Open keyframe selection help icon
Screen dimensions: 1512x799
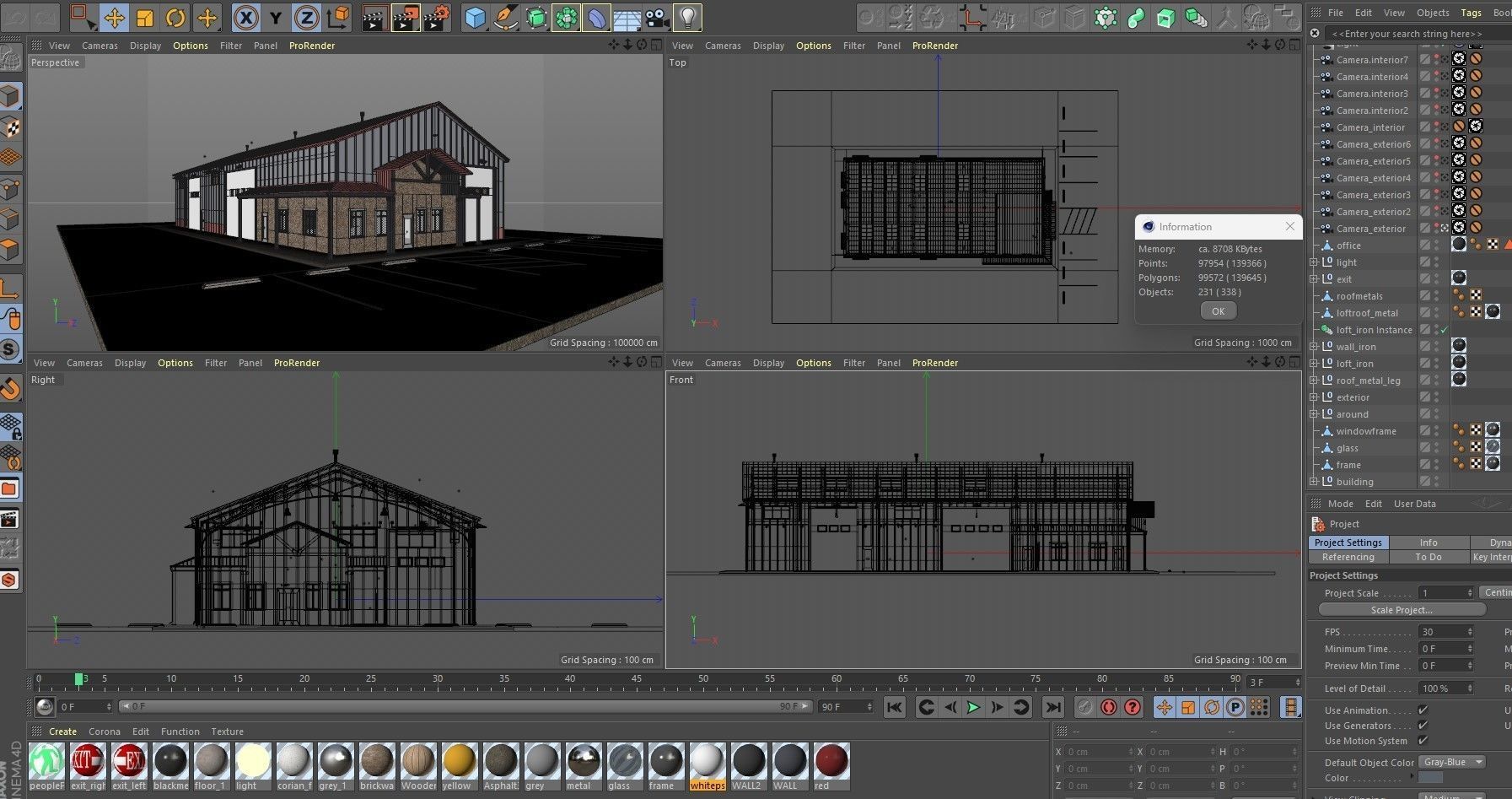click(1133, 707)
